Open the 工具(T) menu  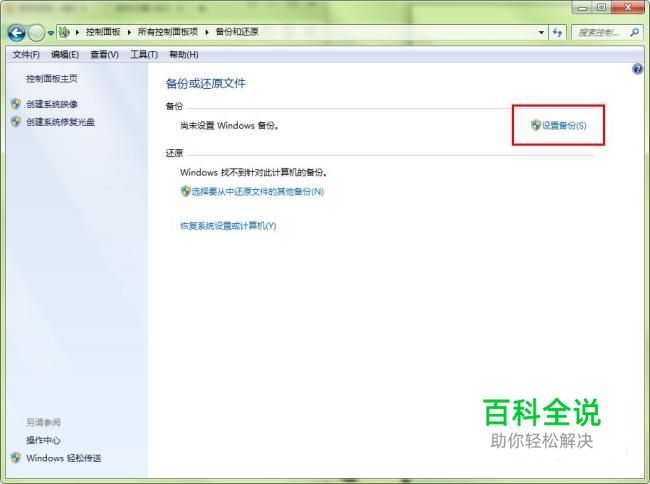pyautogui.click(x=144, y=55)
